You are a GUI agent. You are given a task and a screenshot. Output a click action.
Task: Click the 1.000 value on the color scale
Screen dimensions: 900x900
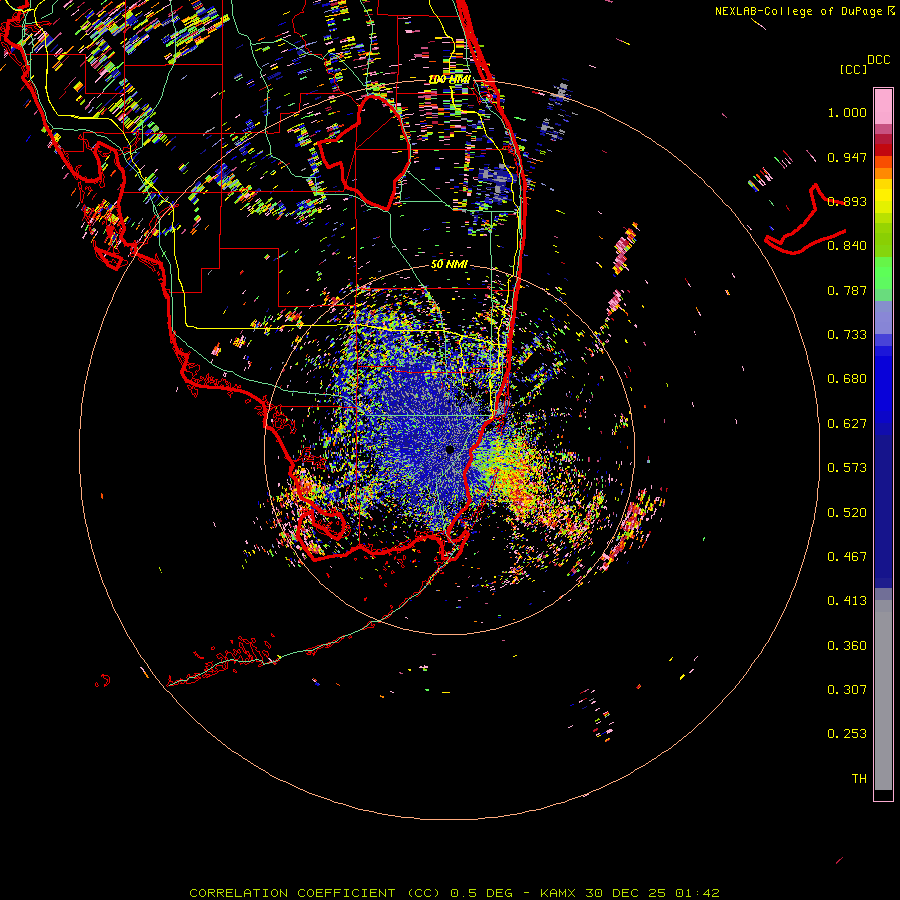click(x=847, y=112)
